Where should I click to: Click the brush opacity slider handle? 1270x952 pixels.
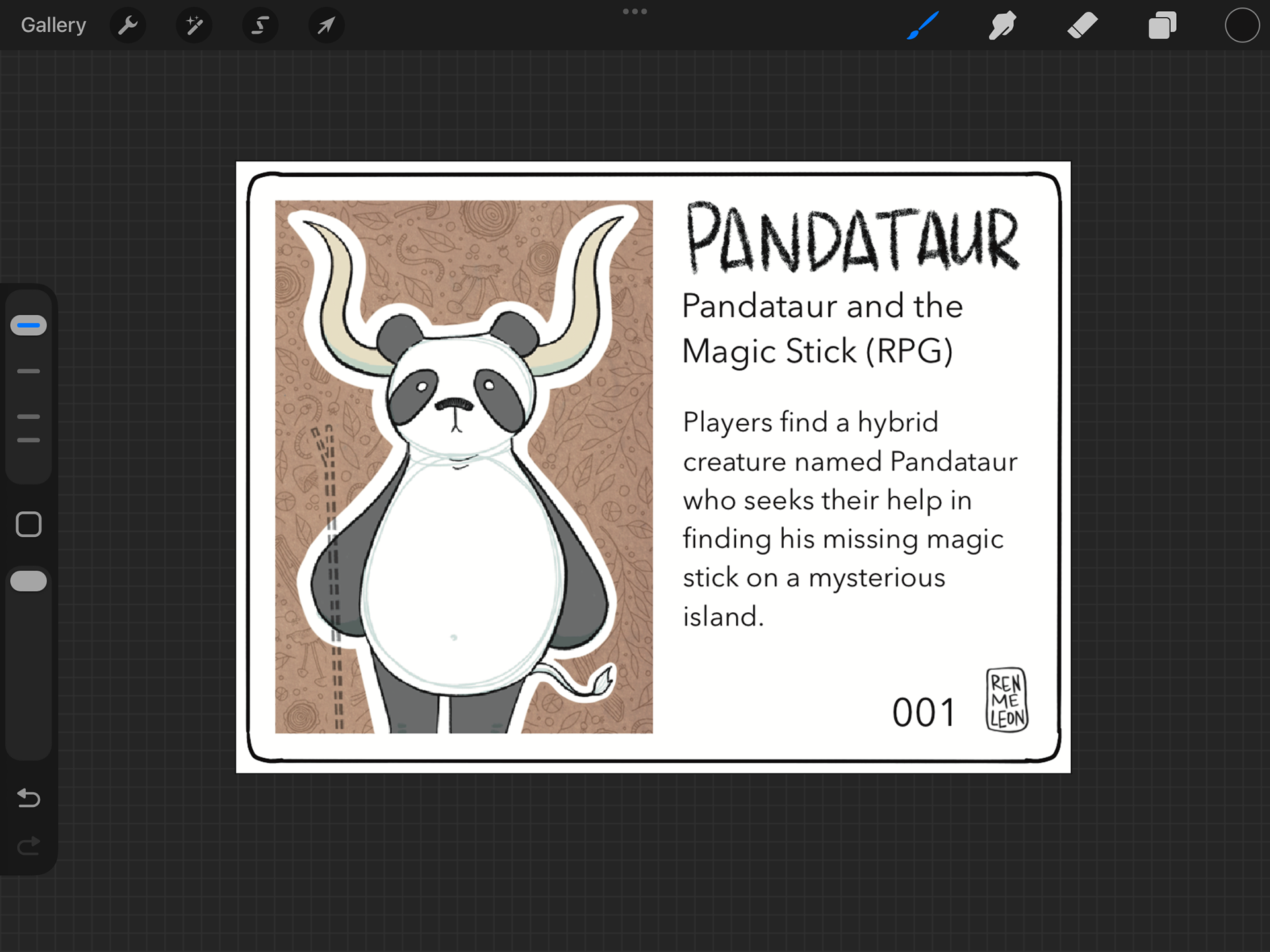click(x=28, y=581)
